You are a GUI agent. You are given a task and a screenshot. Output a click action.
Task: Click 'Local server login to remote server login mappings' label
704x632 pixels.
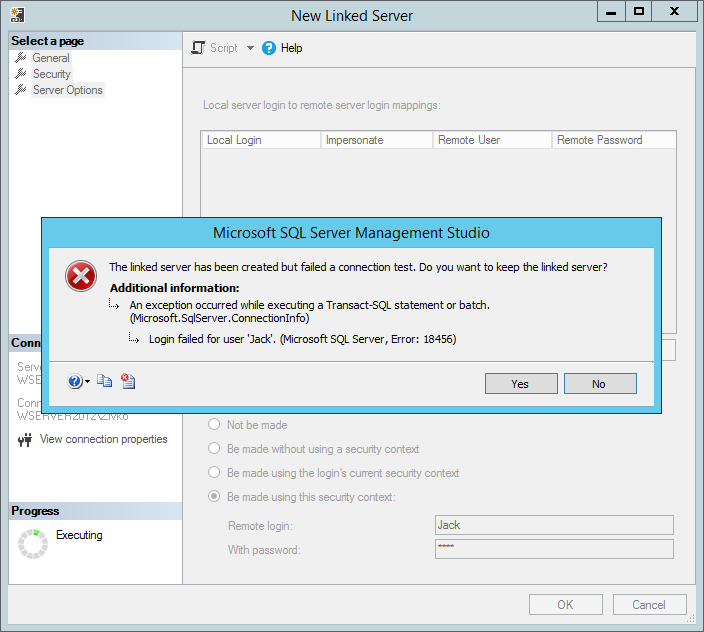pyautogui.click(x=321, y=105)
